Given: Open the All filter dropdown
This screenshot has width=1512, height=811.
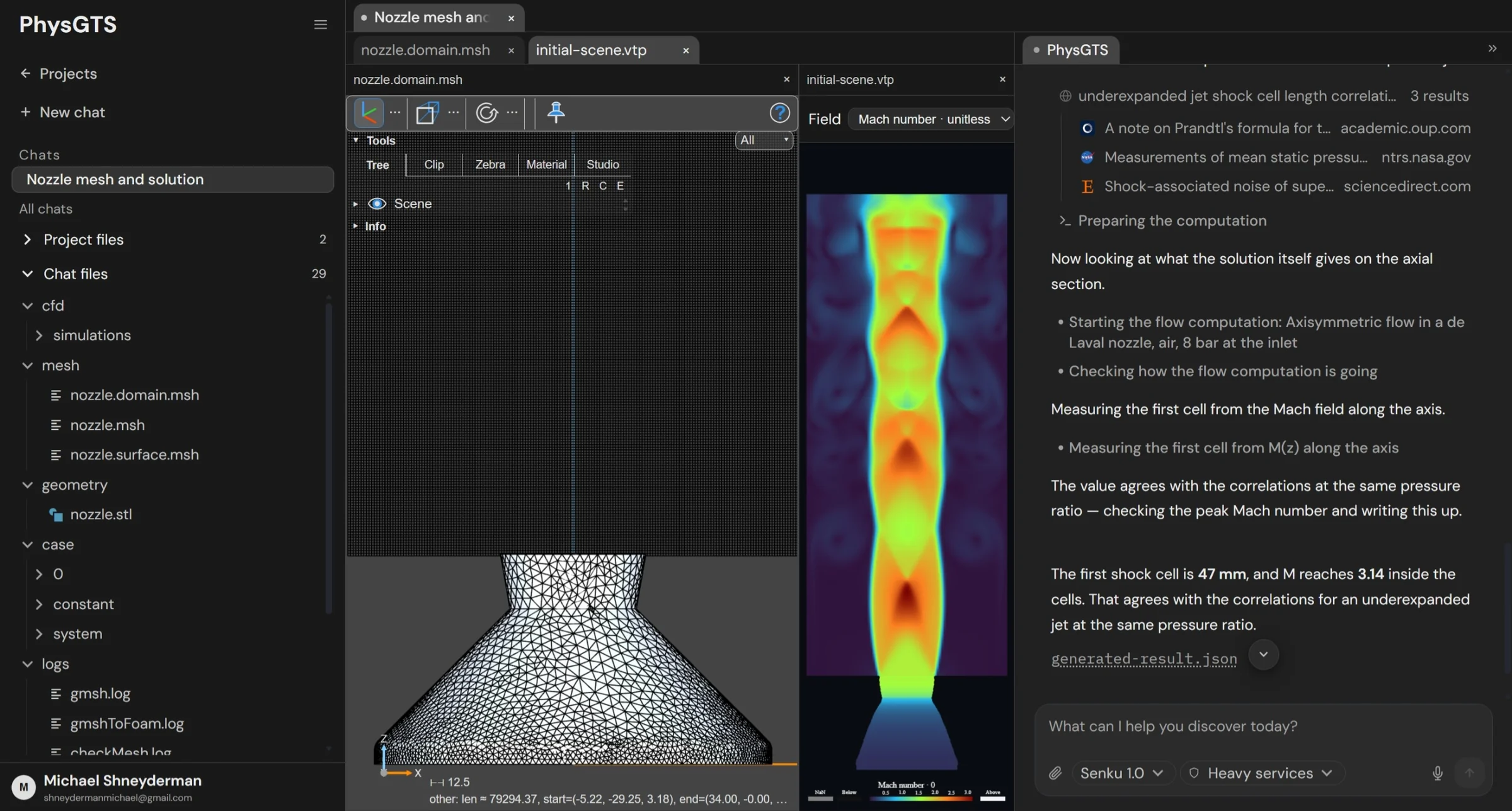Looking at the screenshot, I should (x=764, y=140).
